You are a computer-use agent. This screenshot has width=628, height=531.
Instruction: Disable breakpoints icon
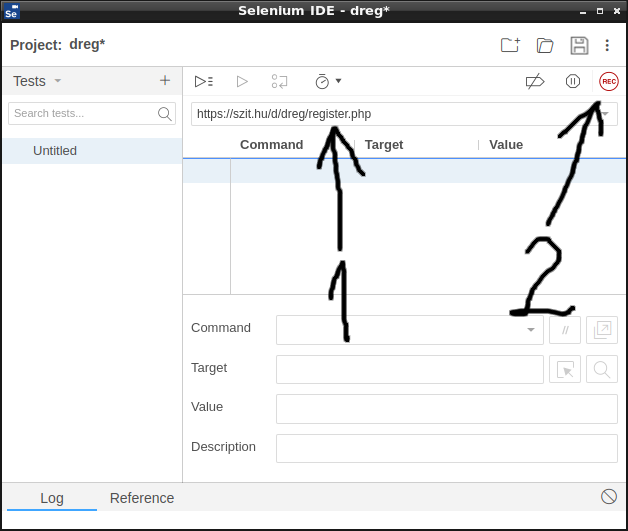535,81
